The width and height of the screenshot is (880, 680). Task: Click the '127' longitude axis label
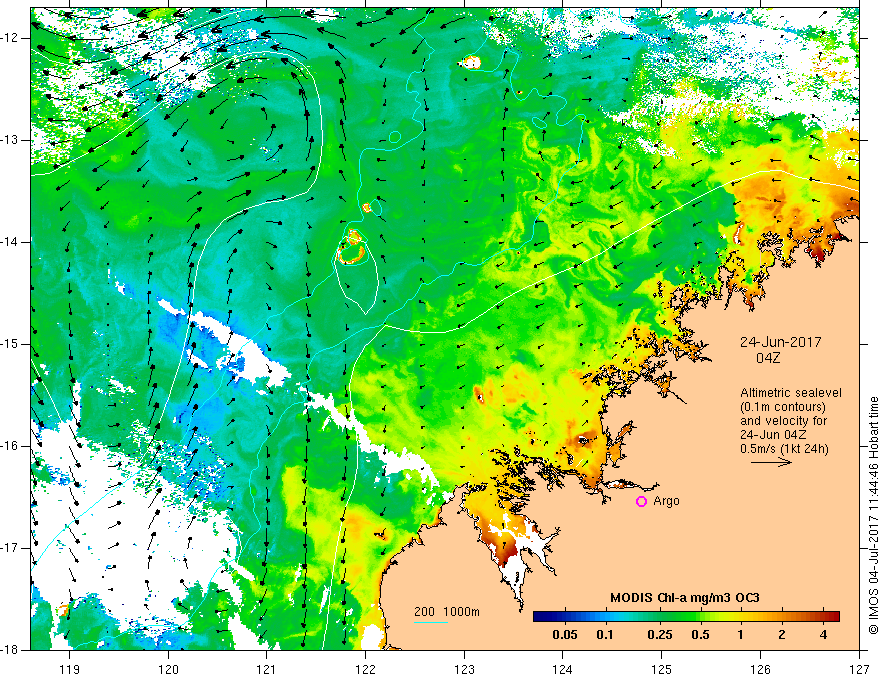point(859,669)
